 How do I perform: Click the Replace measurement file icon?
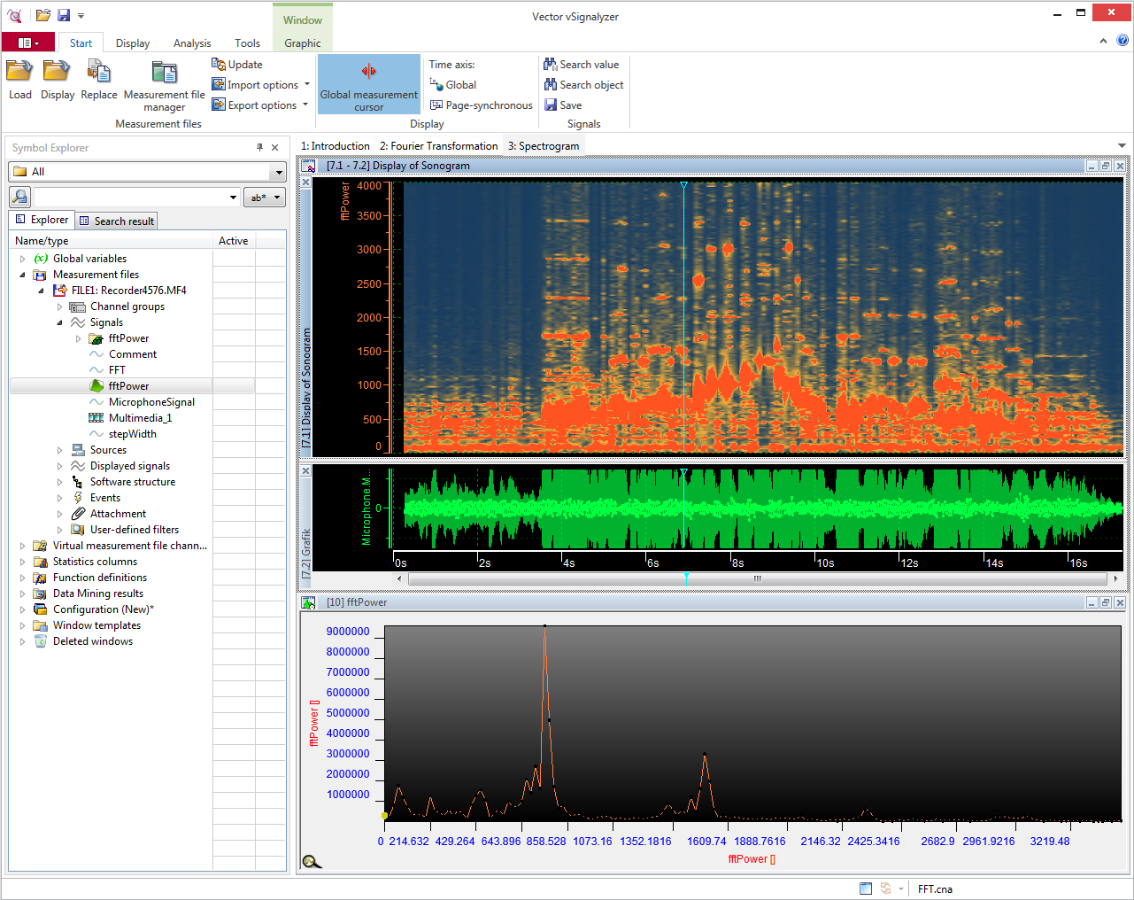point(98,72)
